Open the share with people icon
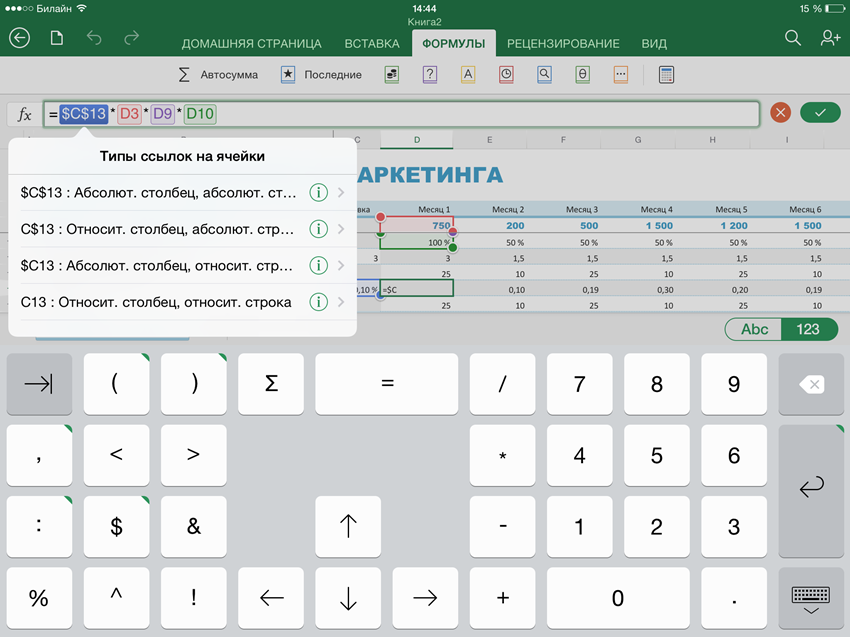 click(x=830, y=38)
